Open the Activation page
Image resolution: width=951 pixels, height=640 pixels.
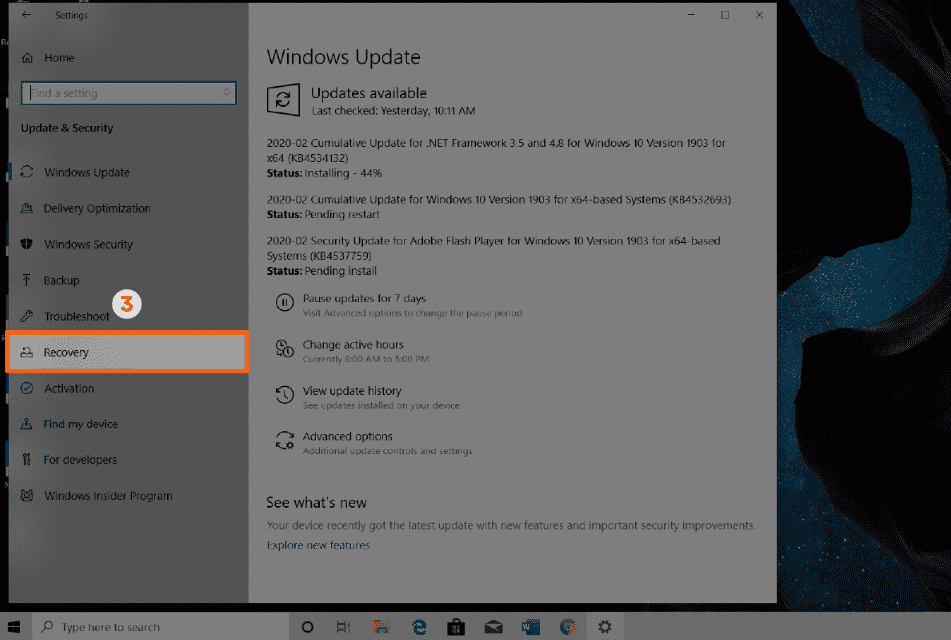pyautogui.click(x=129, y=388)
